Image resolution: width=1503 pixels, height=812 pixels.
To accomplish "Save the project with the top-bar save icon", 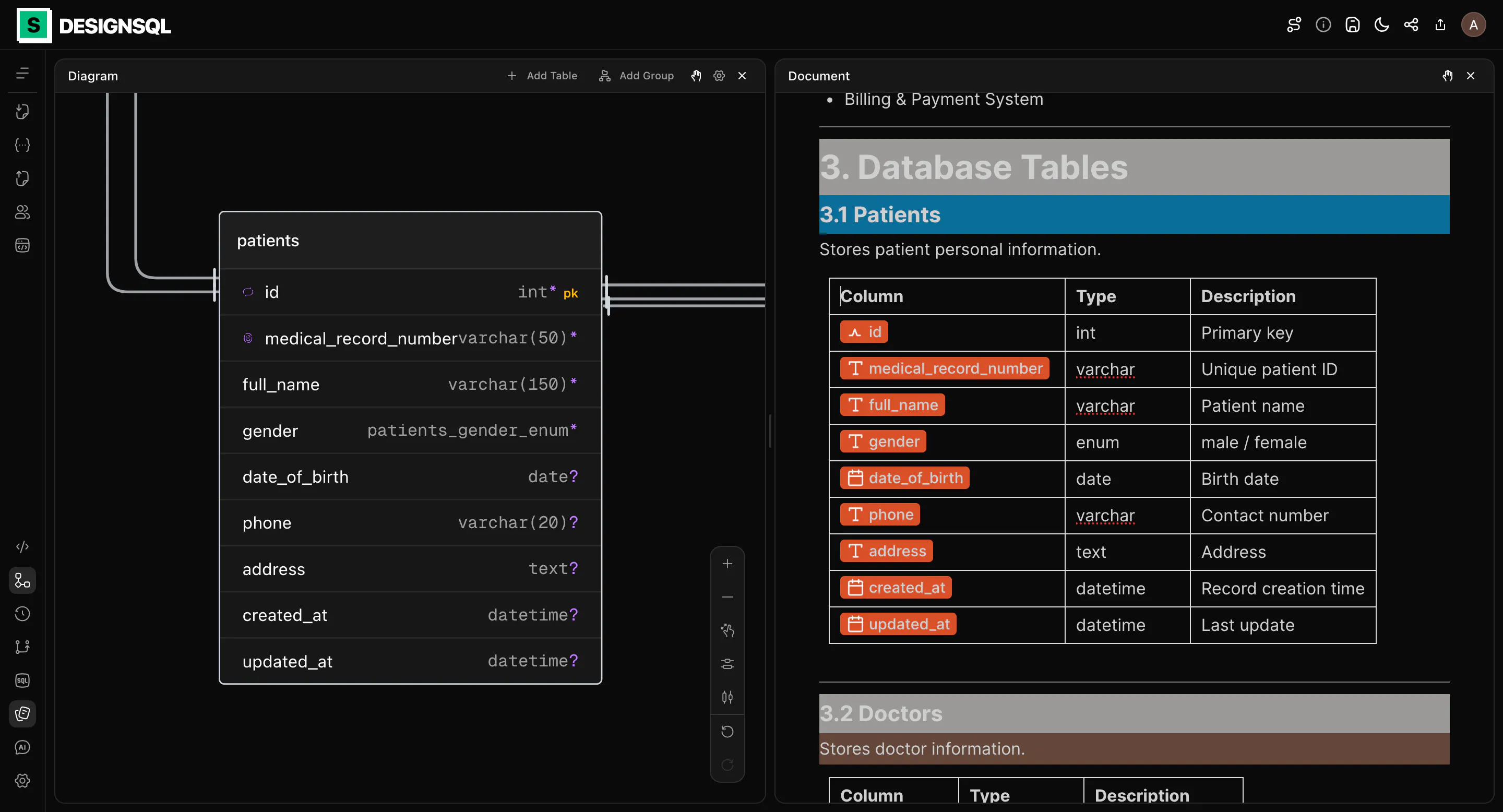I will coord(1353,25).
